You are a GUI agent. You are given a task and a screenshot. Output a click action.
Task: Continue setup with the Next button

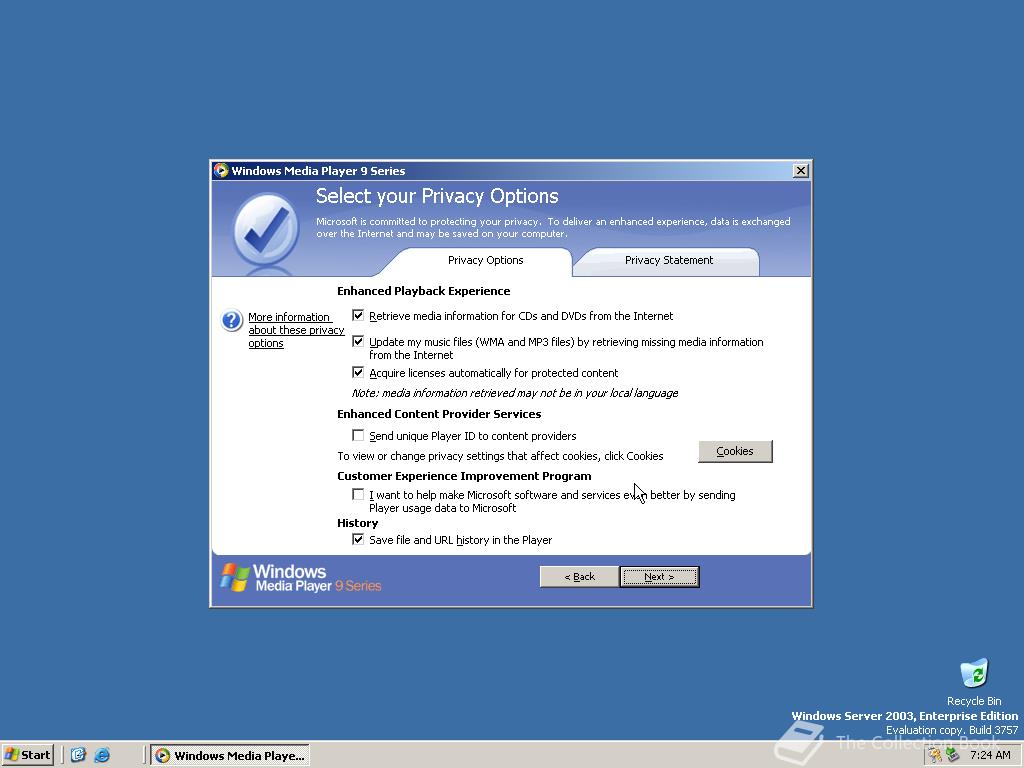(659, 577)
